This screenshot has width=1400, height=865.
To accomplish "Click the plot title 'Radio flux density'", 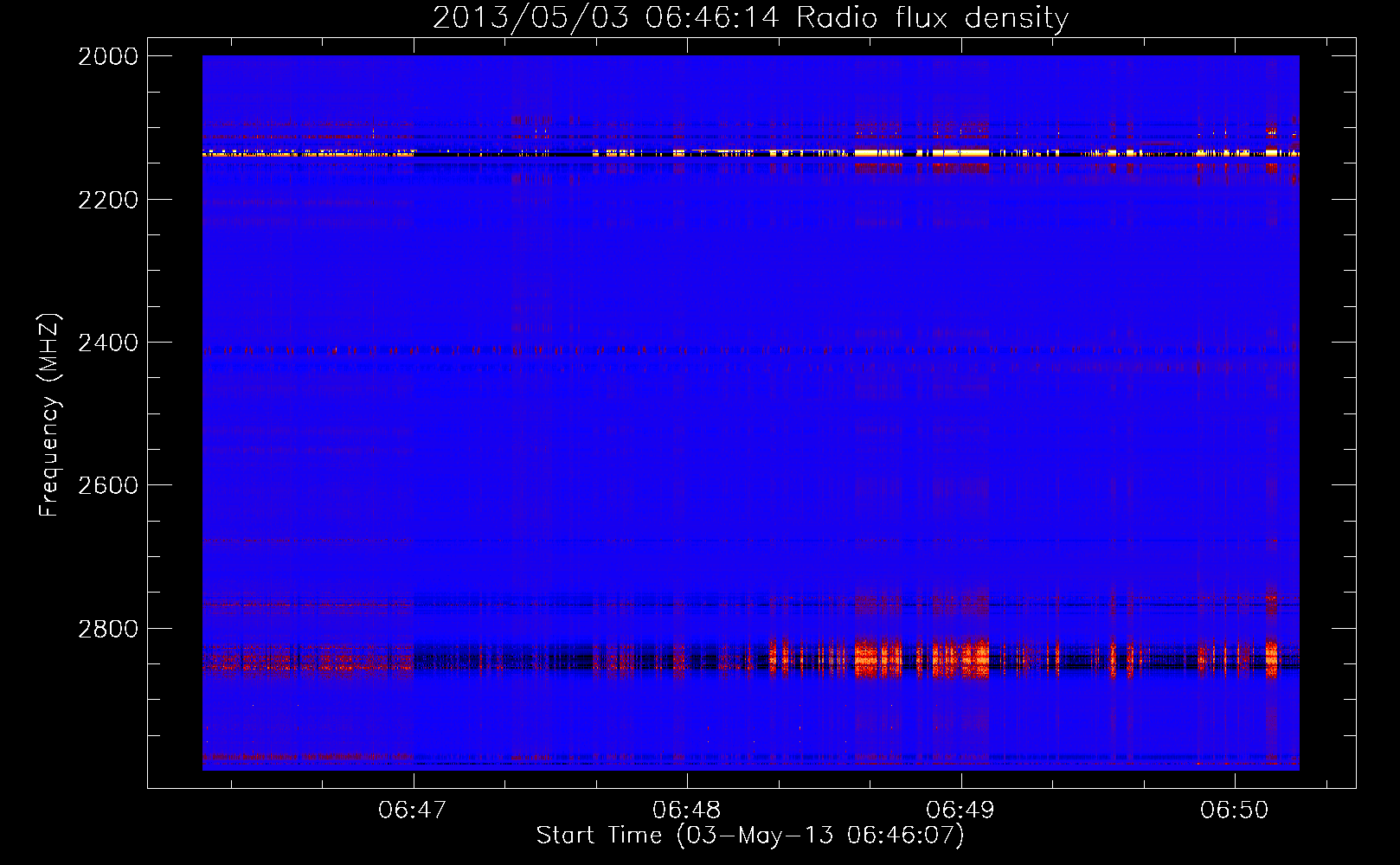I will [932, 17].
